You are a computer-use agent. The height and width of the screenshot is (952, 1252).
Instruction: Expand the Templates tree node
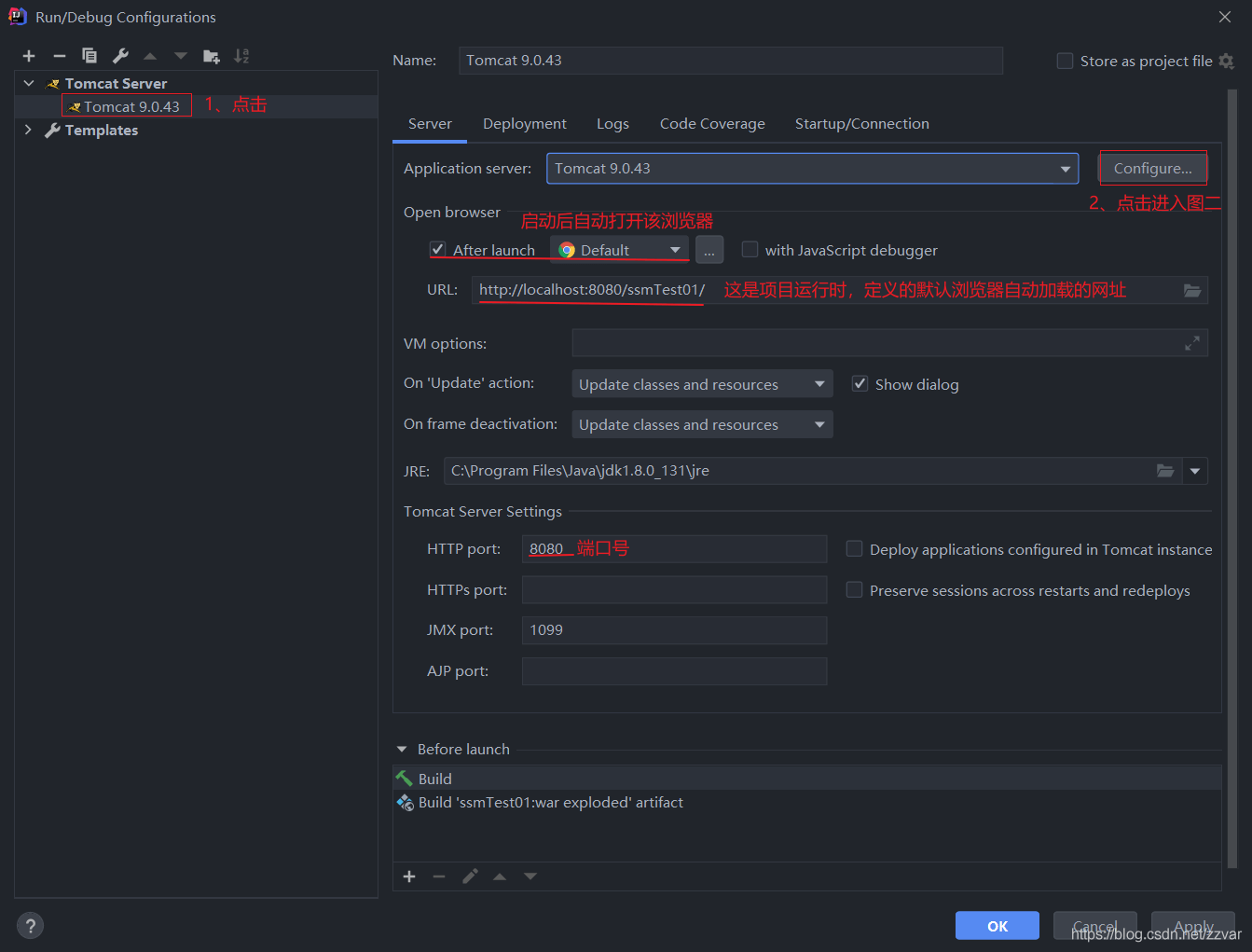point(28,130)
